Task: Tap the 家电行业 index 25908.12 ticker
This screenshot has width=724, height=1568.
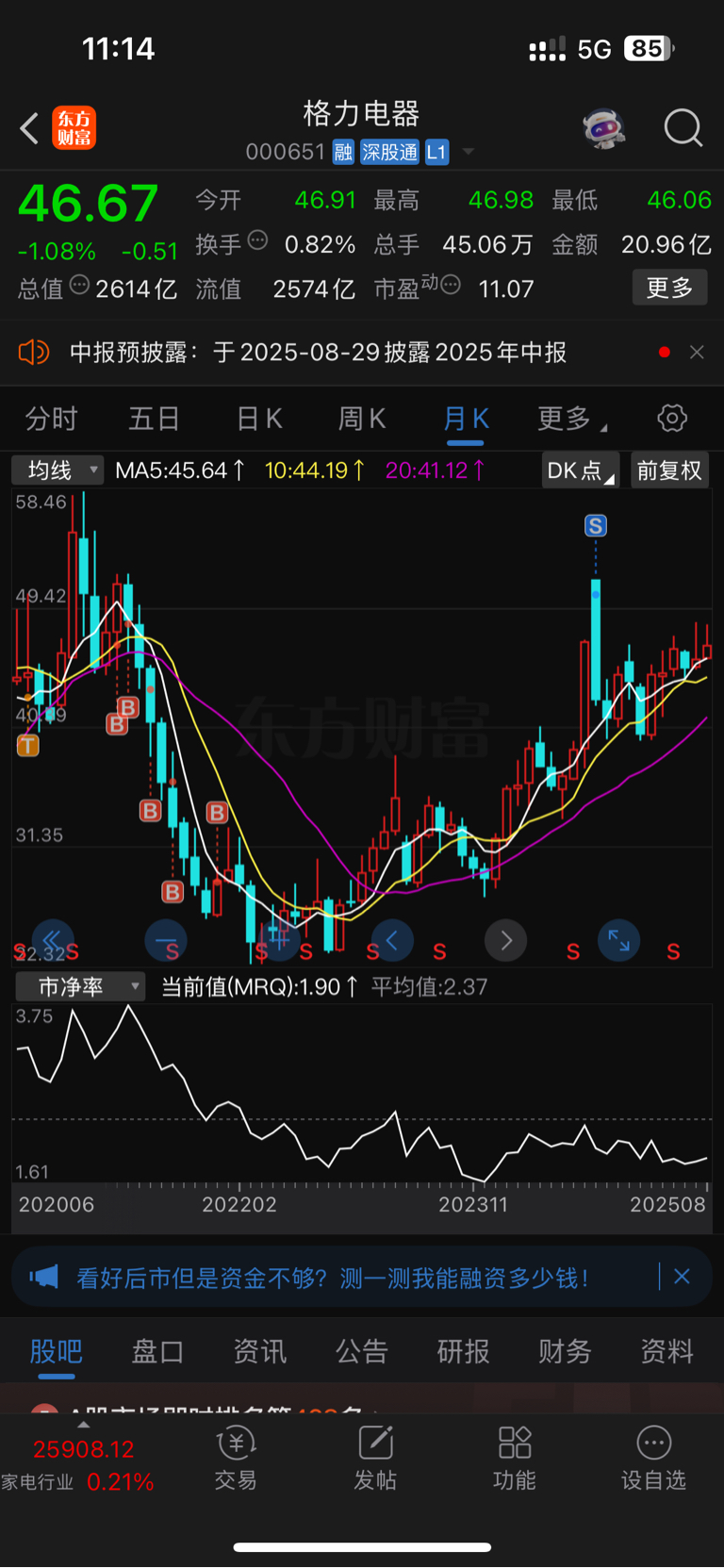Action: 79,1464
